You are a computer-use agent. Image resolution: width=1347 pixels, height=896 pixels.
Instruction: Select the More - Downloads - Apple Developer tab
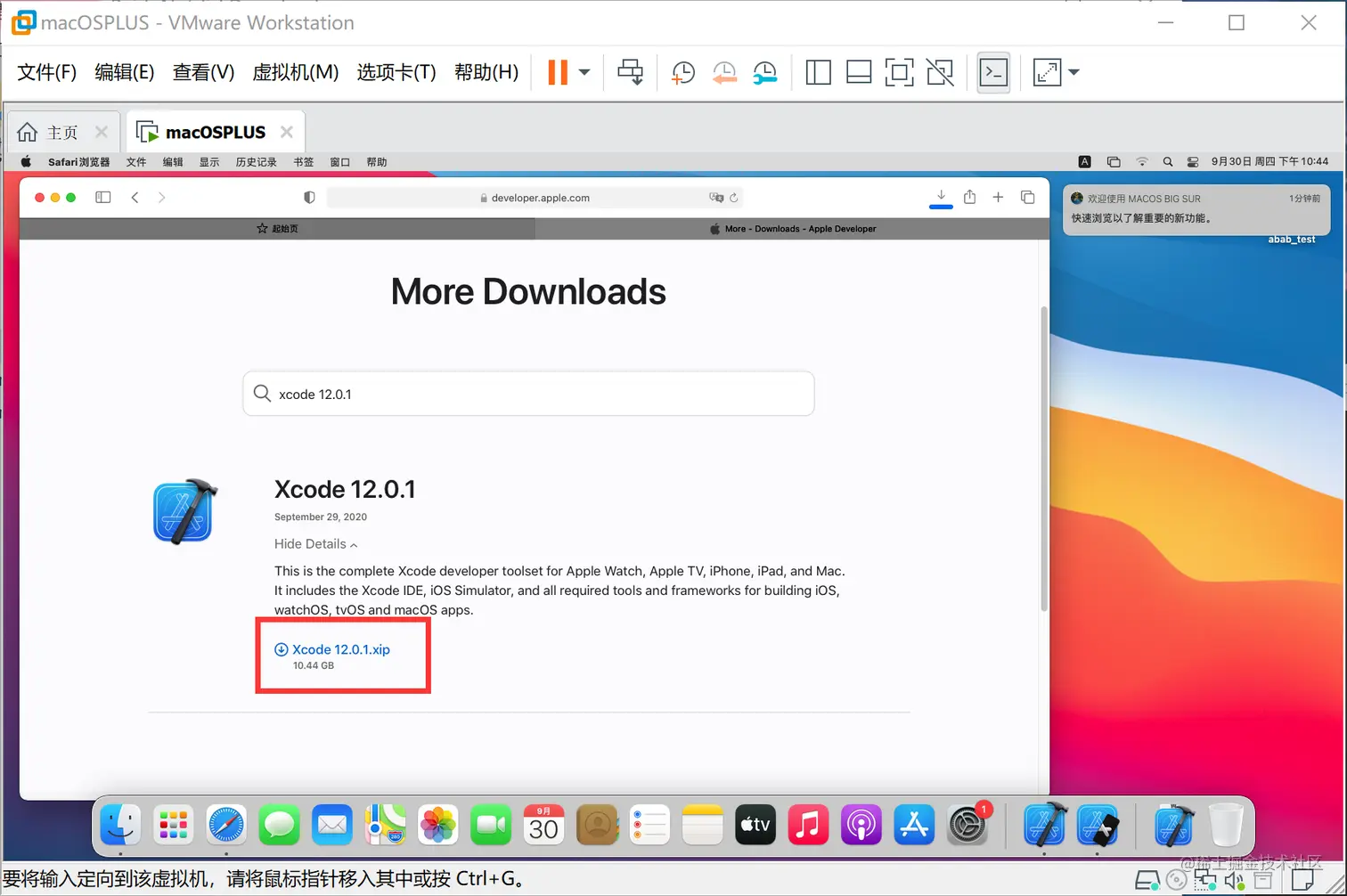(792, 229)
